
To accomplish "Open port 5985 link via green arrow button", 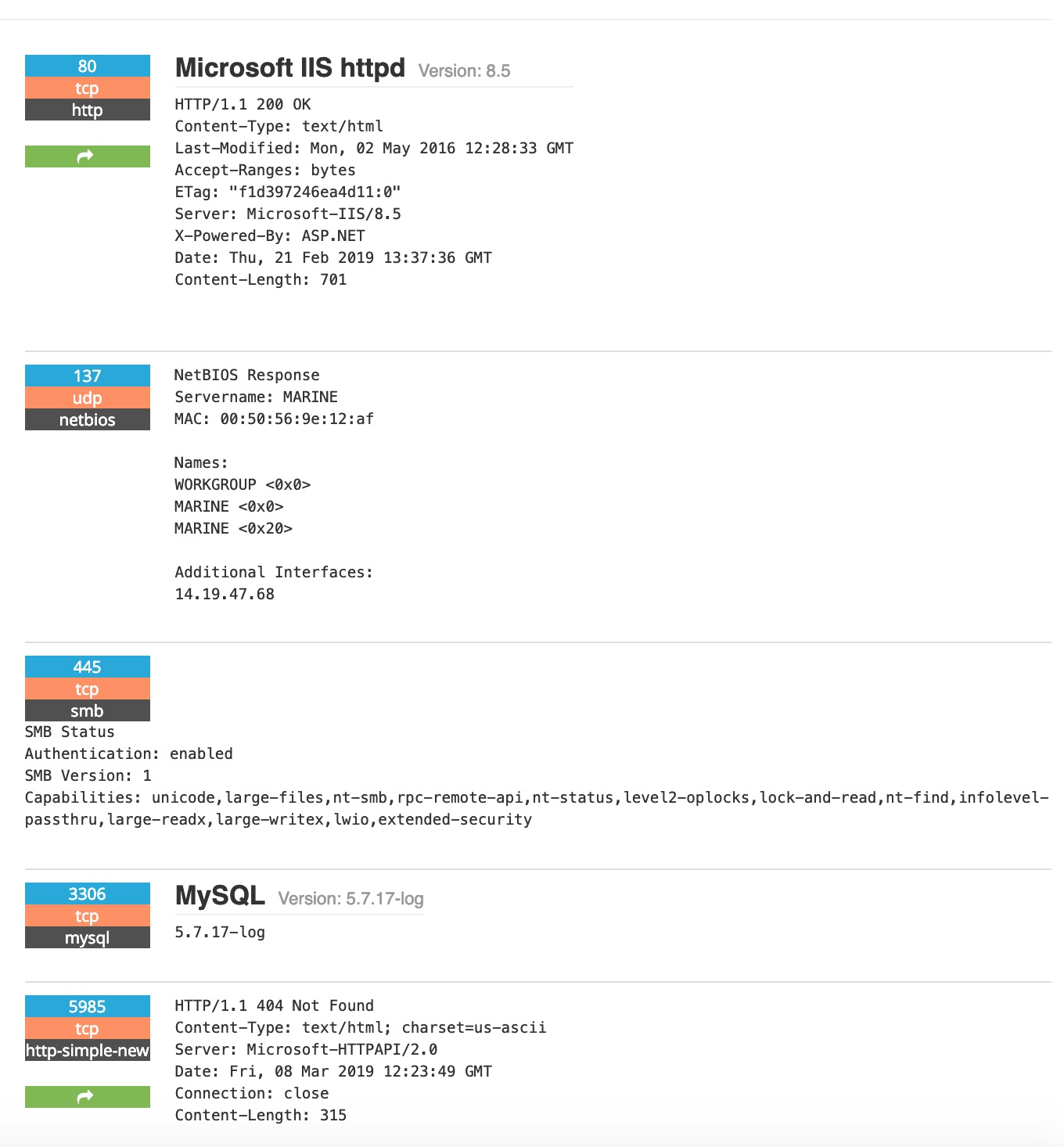I will pyautogui.click(x=87, y=1097).
